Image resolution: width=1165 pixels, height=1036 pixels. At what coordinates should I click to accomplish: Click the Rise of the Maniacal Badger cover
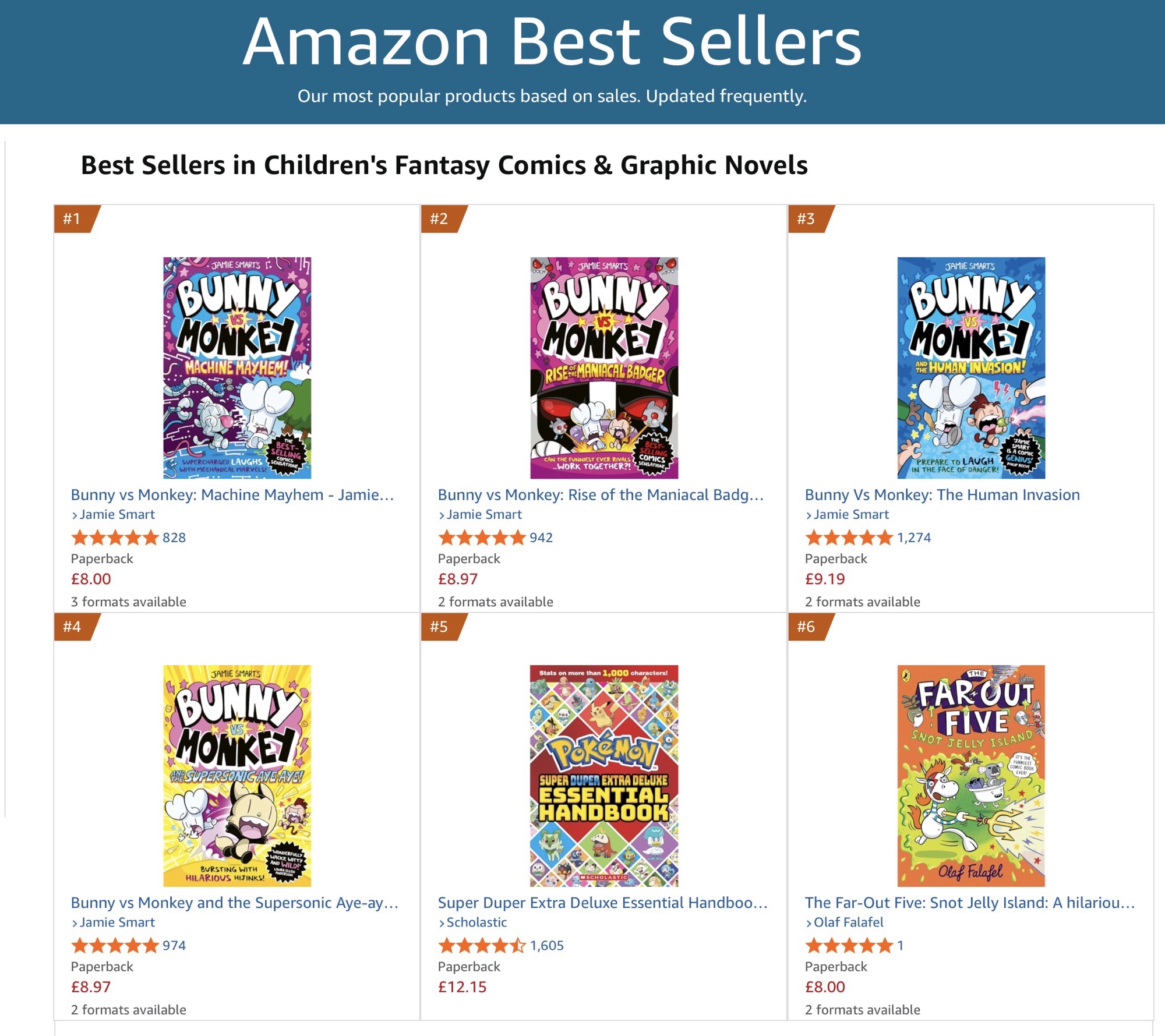click(603, 367)
